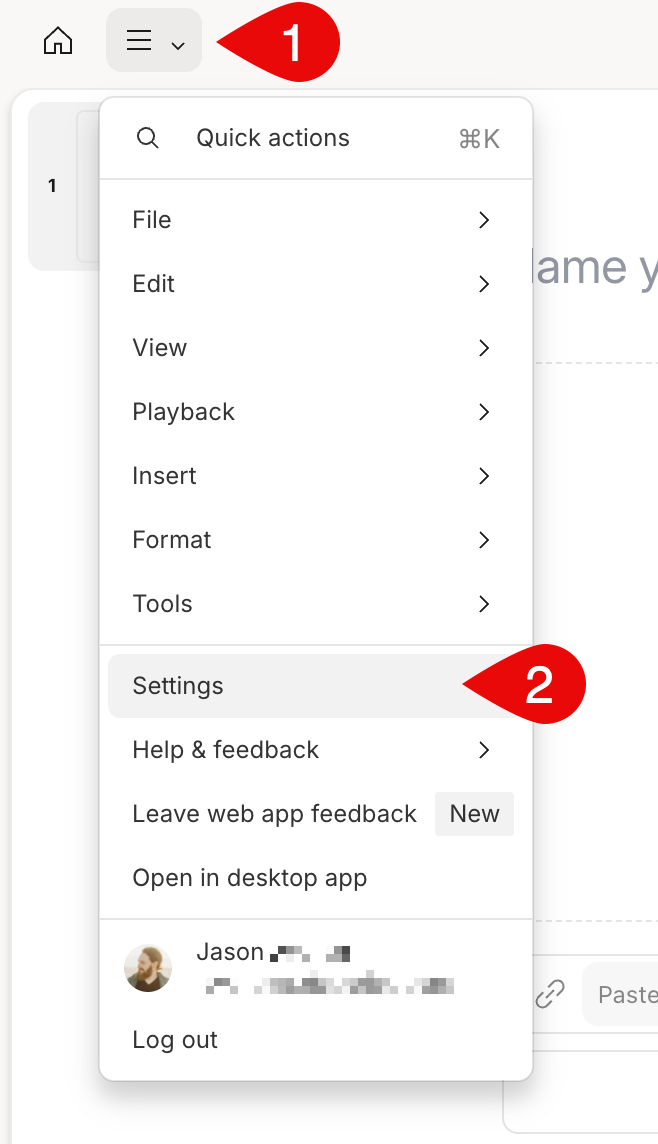Select Settings from the menu
The height and width of the screenshot is (1144, 658).
[x=316, y=686]
